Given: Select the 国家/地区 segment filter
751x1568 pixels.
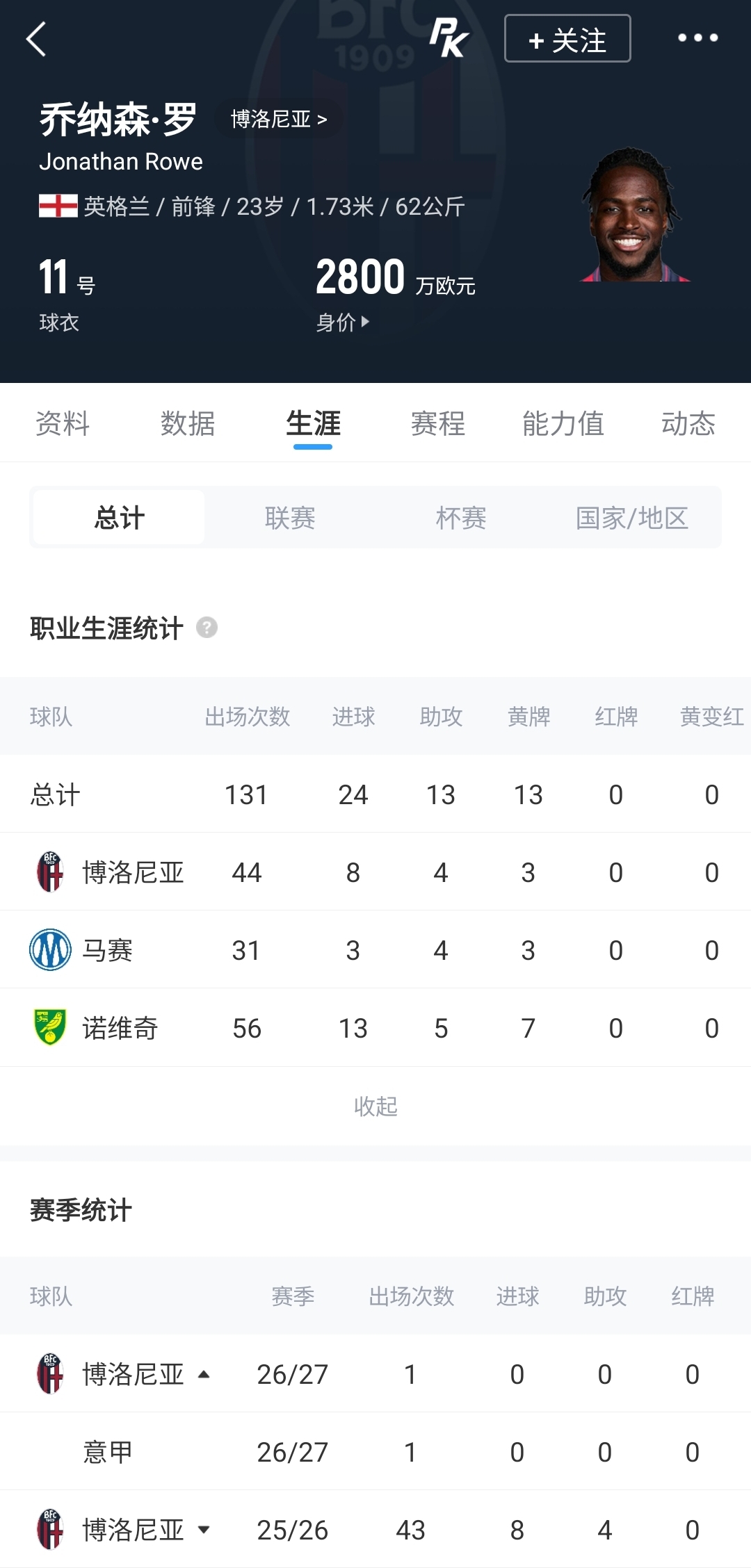Looking at the screenshot, I should coord(632,518).
